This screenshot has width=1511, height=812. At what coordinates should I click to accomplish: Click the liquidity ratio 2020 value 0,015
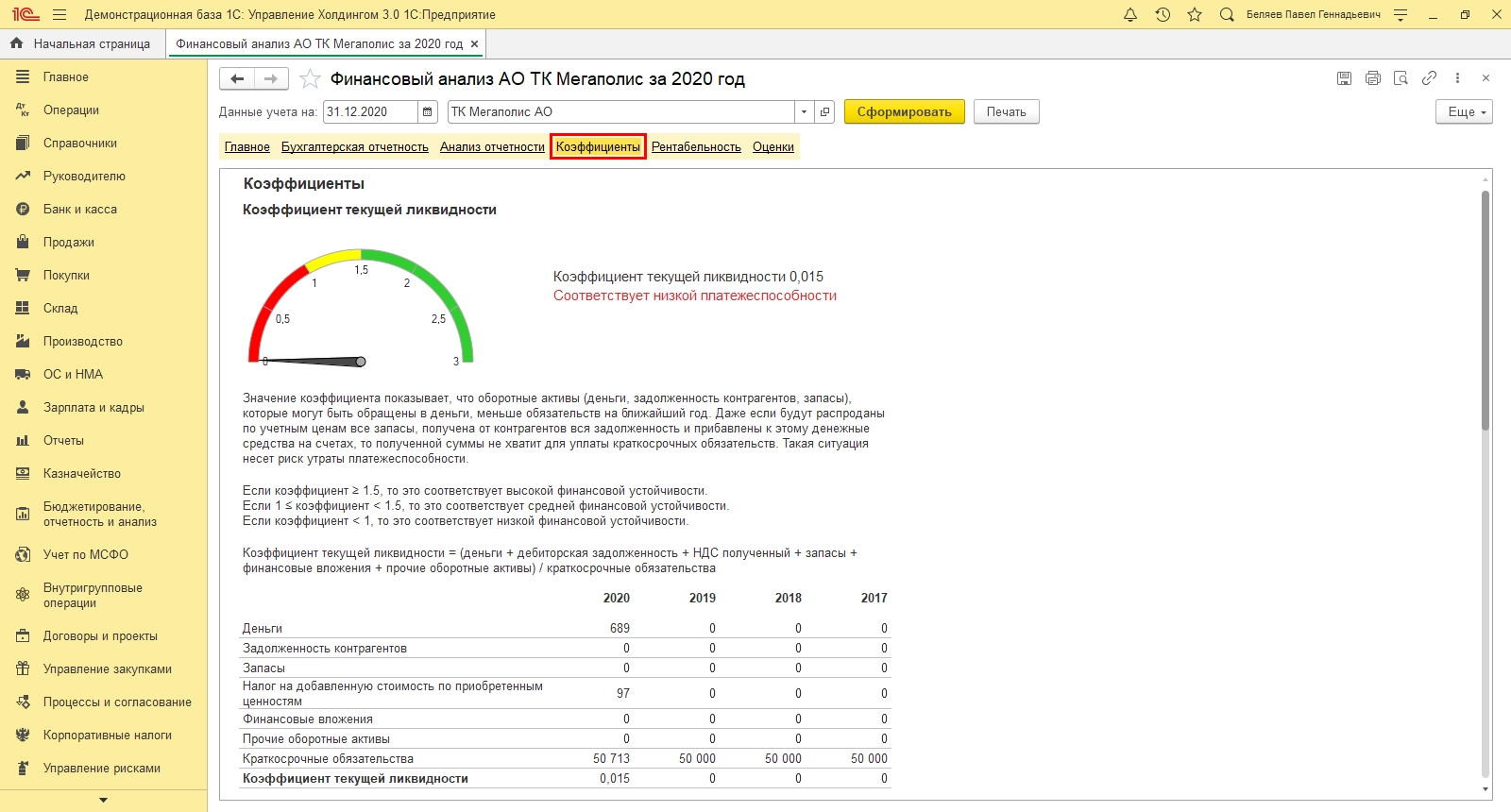click(x=615, y=779)
